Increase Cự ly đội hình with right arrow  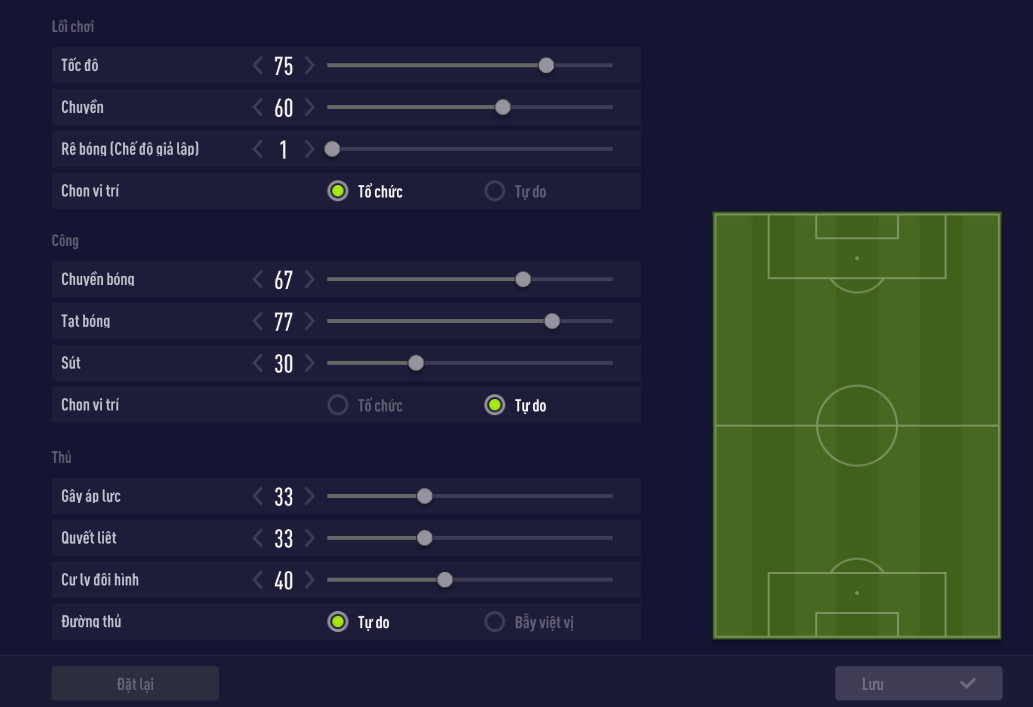pyautogui.click(x=310, y=580)
